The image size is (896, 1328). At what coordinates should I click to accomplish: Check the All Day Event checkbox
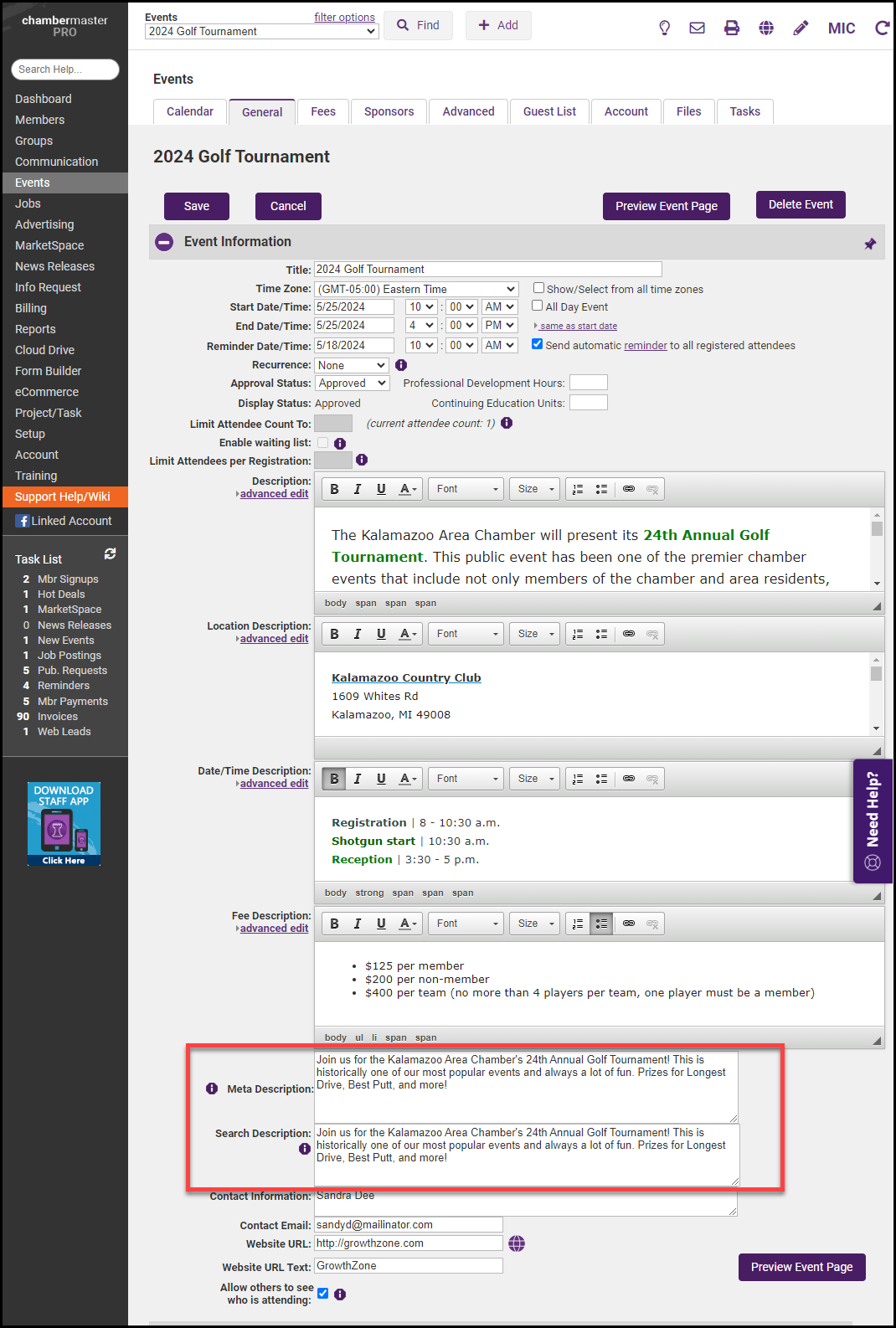tap(538, 306)
